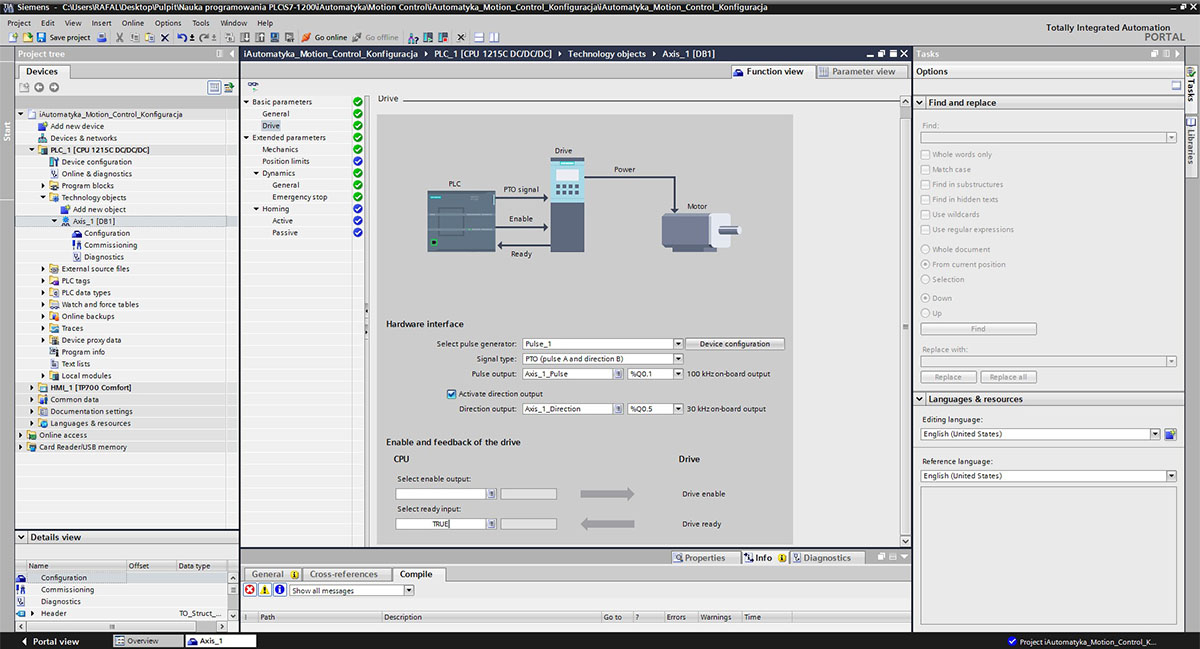Click browse icon next to Direction output field
Viewport: 1200px width, 649px height.
[618, 409]
